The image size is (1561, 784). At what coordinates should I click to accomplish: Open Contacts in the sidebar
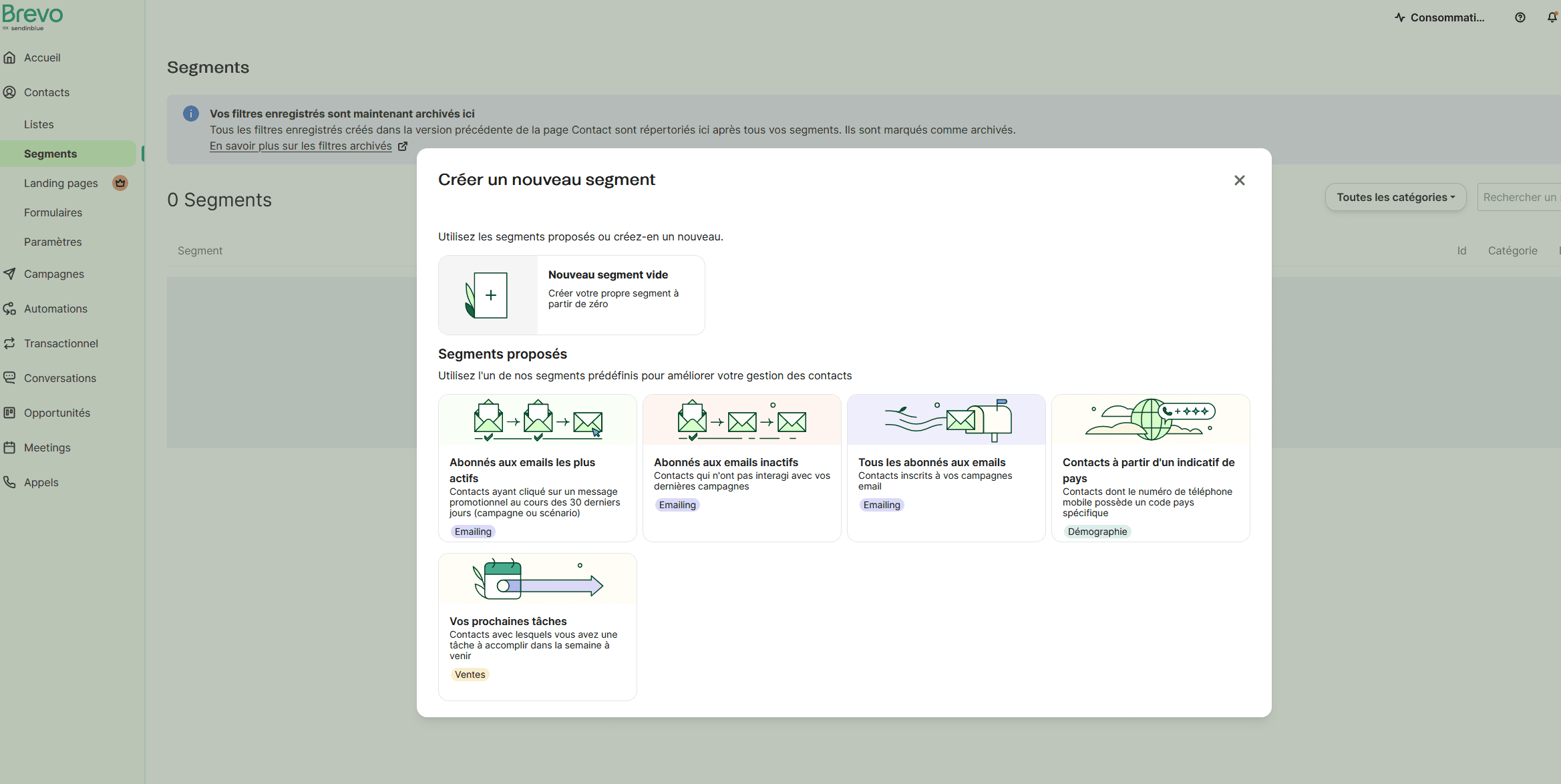pyautogui.click(x=47, y=92)
